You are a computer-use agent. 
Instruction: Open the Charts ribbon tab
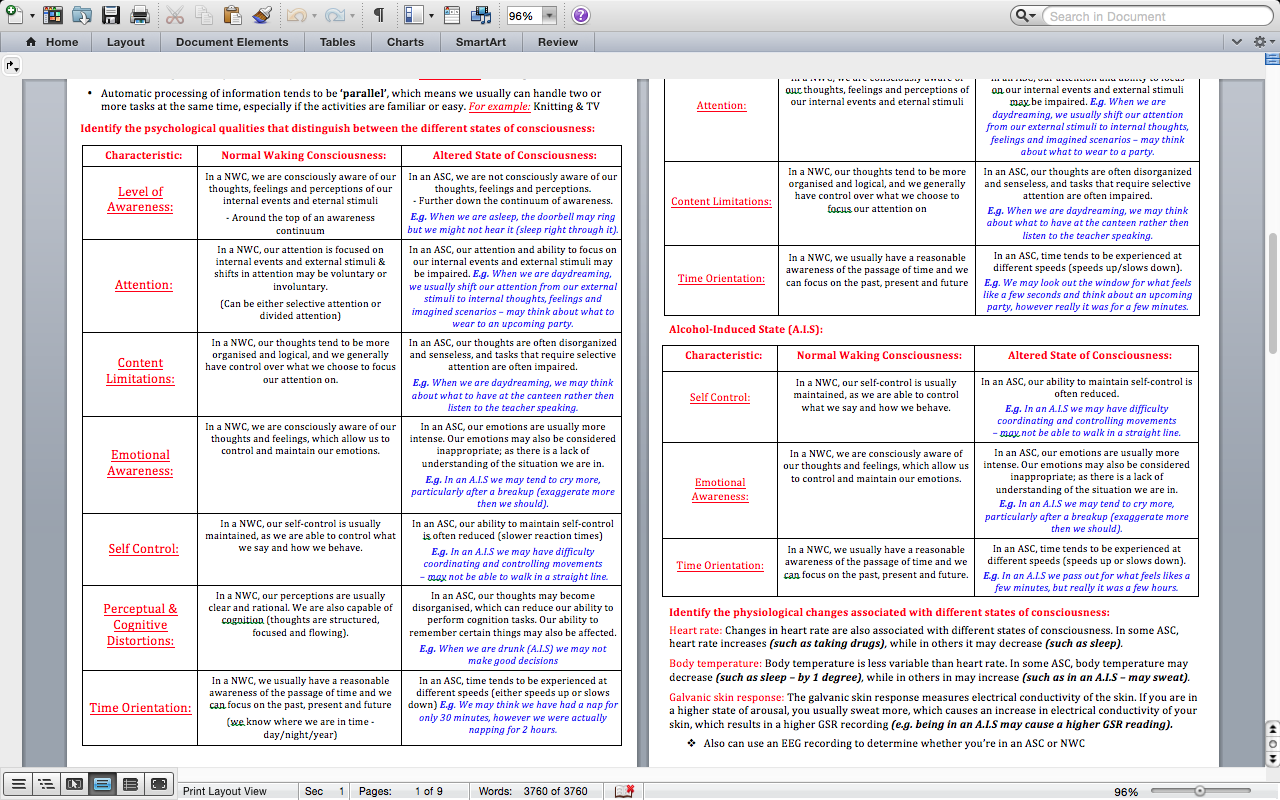(x=405, y=42)
